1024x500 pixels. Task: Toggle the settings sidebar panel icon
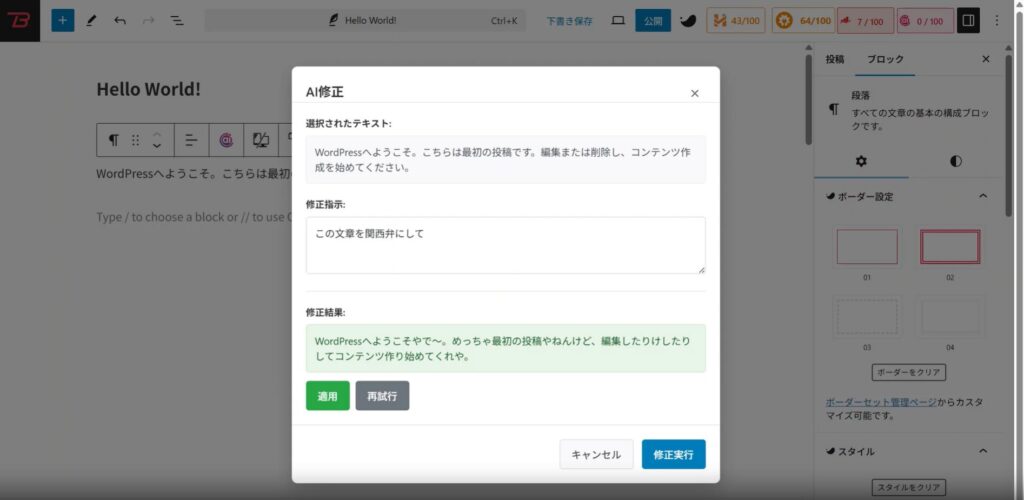(968, 21)
